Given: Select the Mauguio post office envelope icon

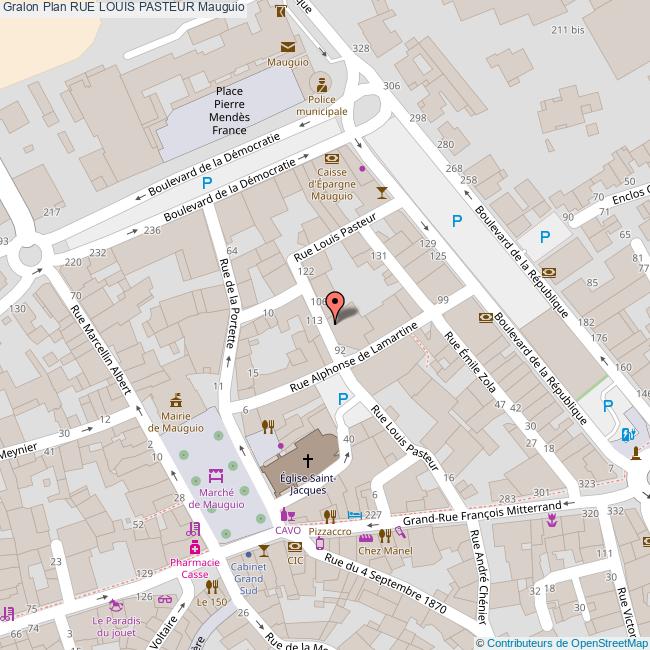Looking at the screenshot, I should 288,46.
